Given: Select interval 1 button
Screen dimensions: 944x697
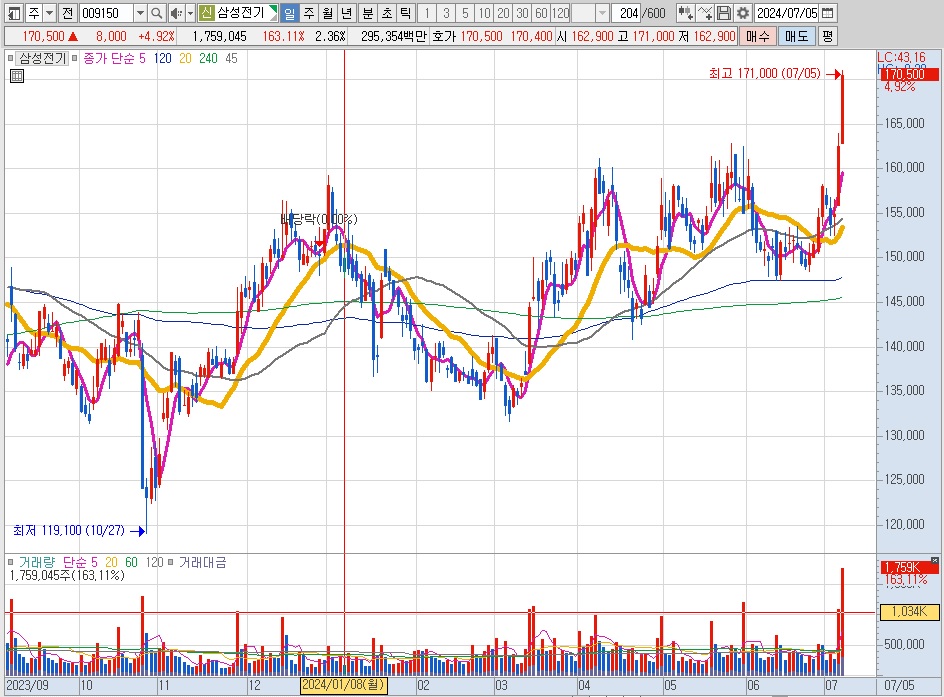Looking at the screenshot, I should click(427, 13).
